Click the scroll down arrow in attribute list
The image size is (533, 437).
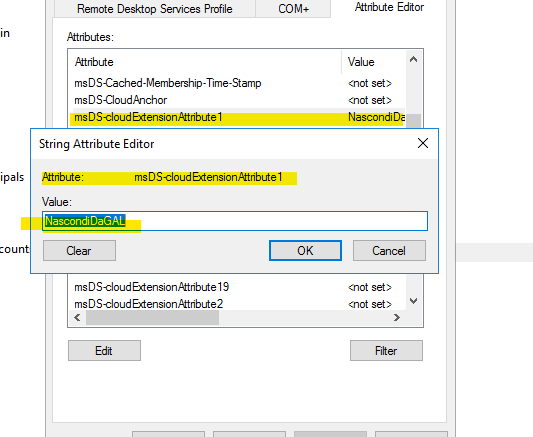[x=413, y=301]
